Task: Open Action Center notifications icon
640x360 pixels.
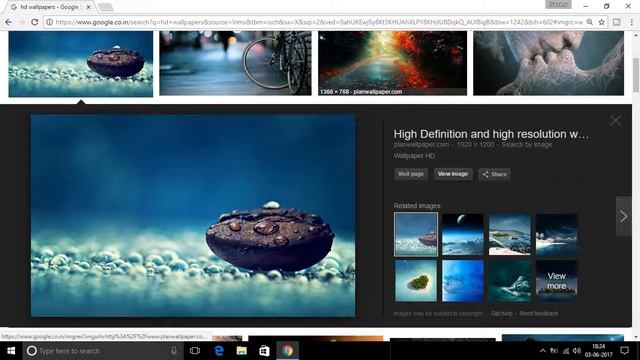Action: 624,351
